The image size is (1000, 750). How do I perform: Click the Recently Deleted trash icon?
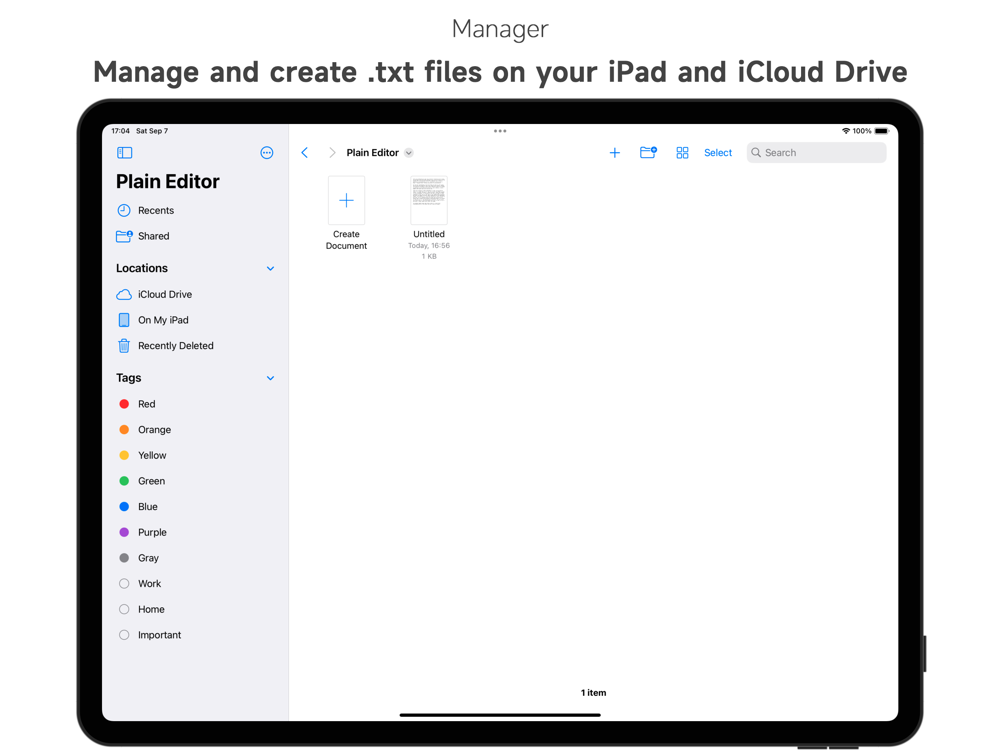click(124, 346)
